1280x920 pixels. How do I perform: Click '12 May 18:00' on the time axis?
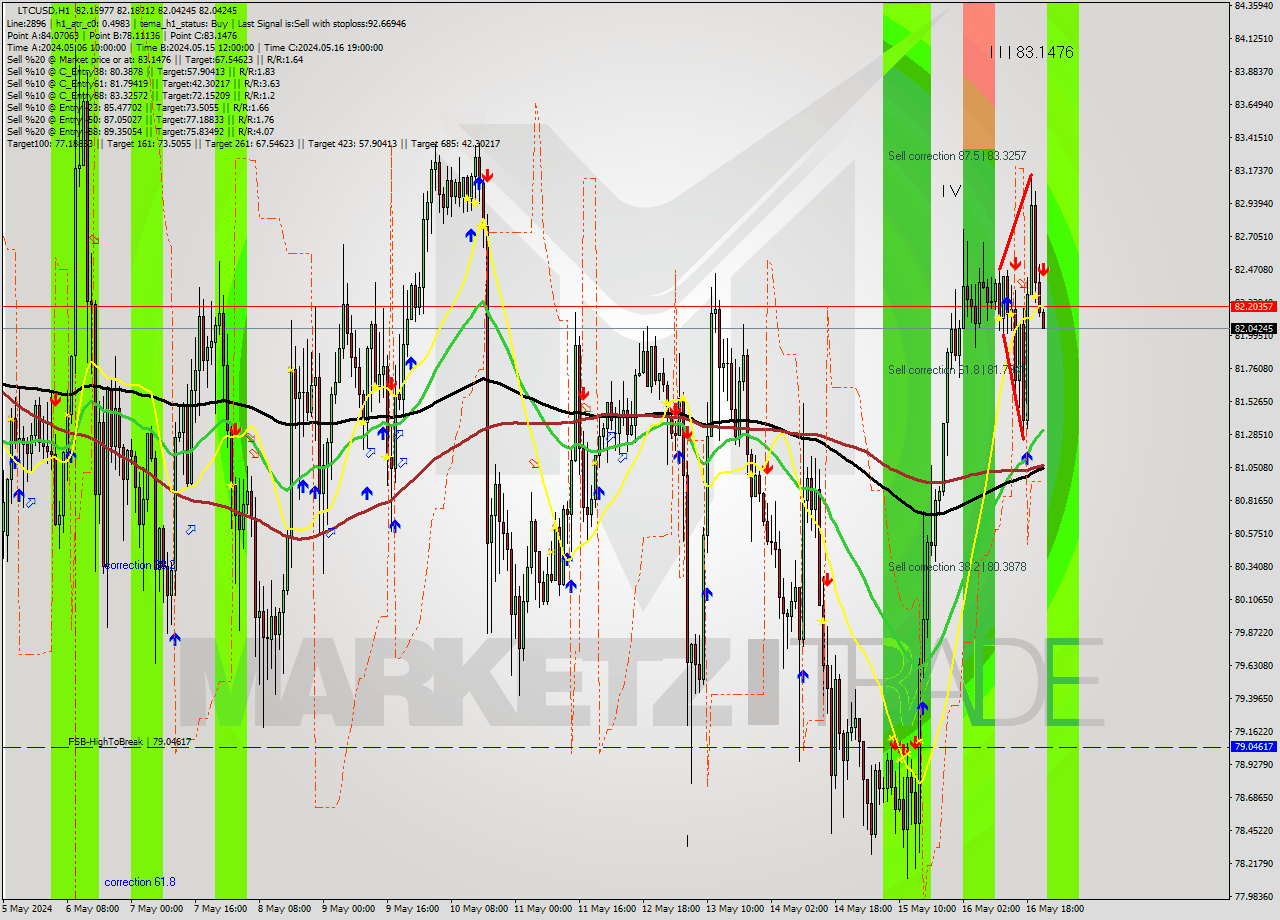pyautogui.click(x=670, y=909)
